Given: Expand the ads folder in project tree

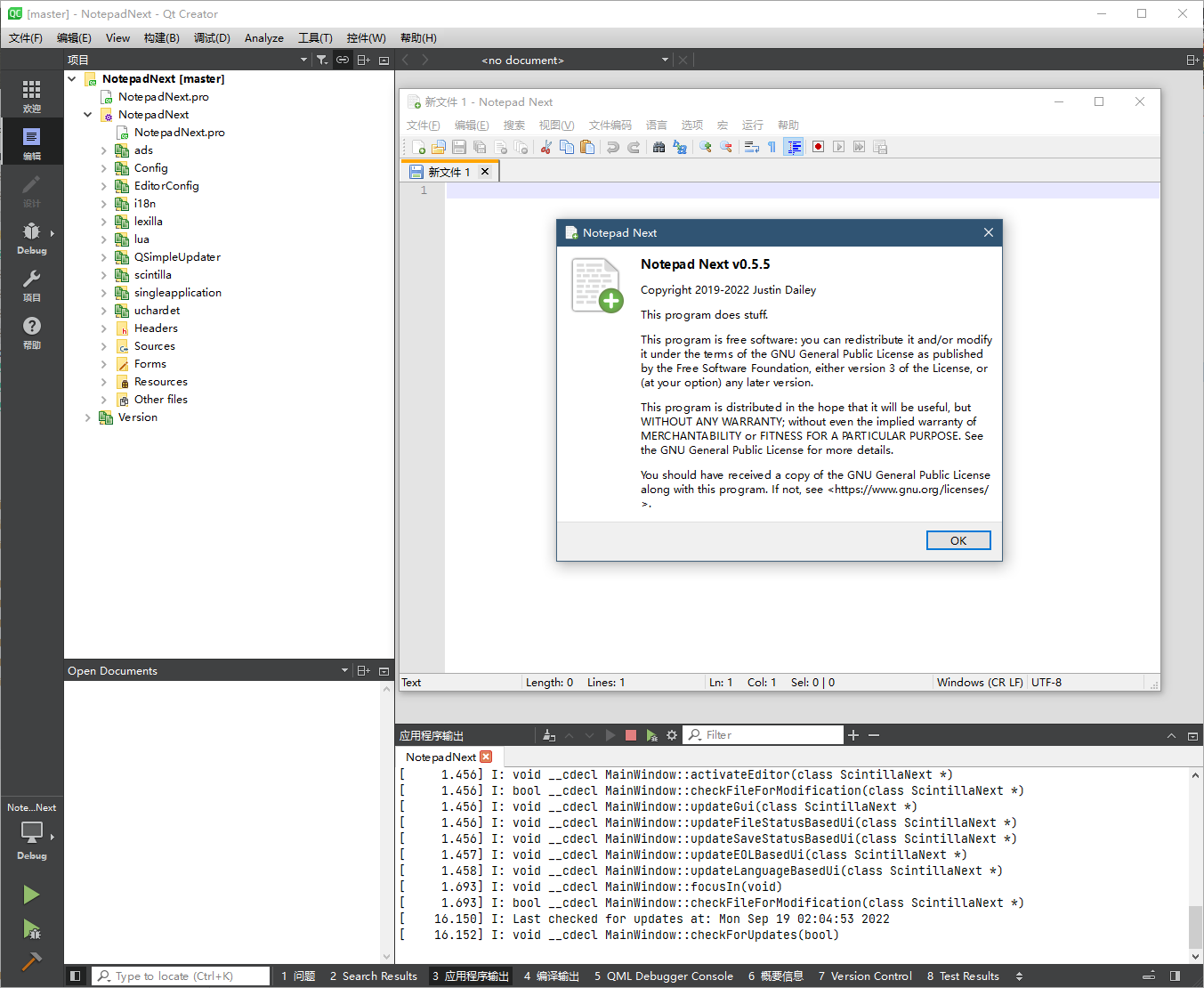Looking at the screenshot, I should coord(104,150).
